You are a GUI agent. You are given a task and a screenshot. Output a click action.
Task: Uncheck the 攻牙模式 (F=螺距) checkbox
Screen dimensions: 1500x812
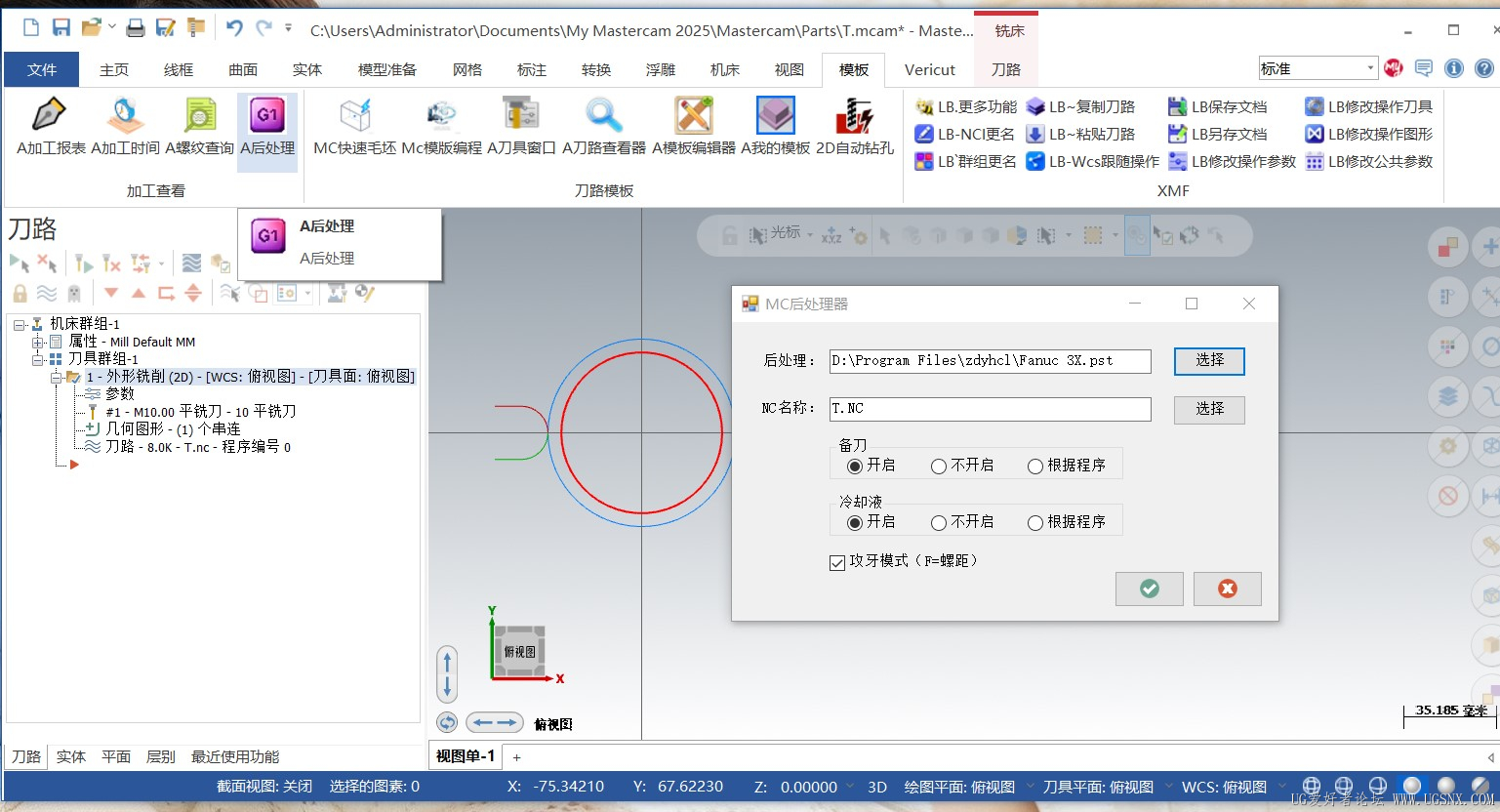pos(837,562)
